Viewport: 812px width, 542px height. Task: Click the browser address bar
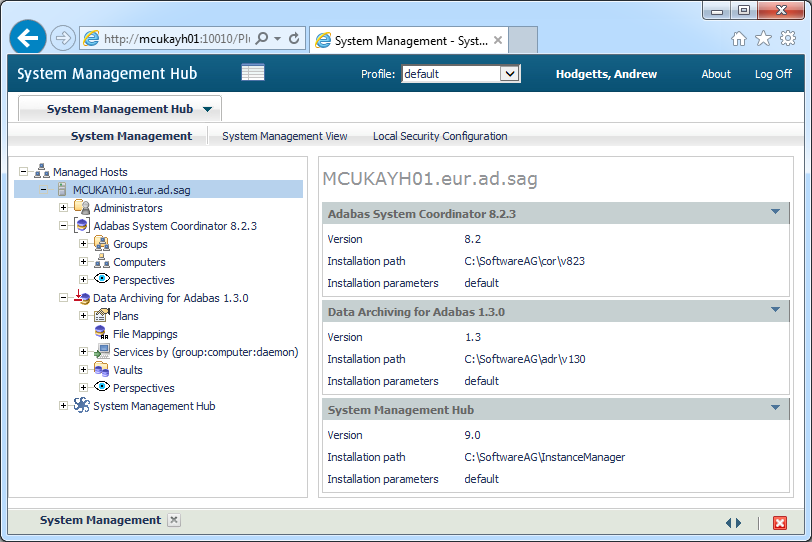click(175, 39)
